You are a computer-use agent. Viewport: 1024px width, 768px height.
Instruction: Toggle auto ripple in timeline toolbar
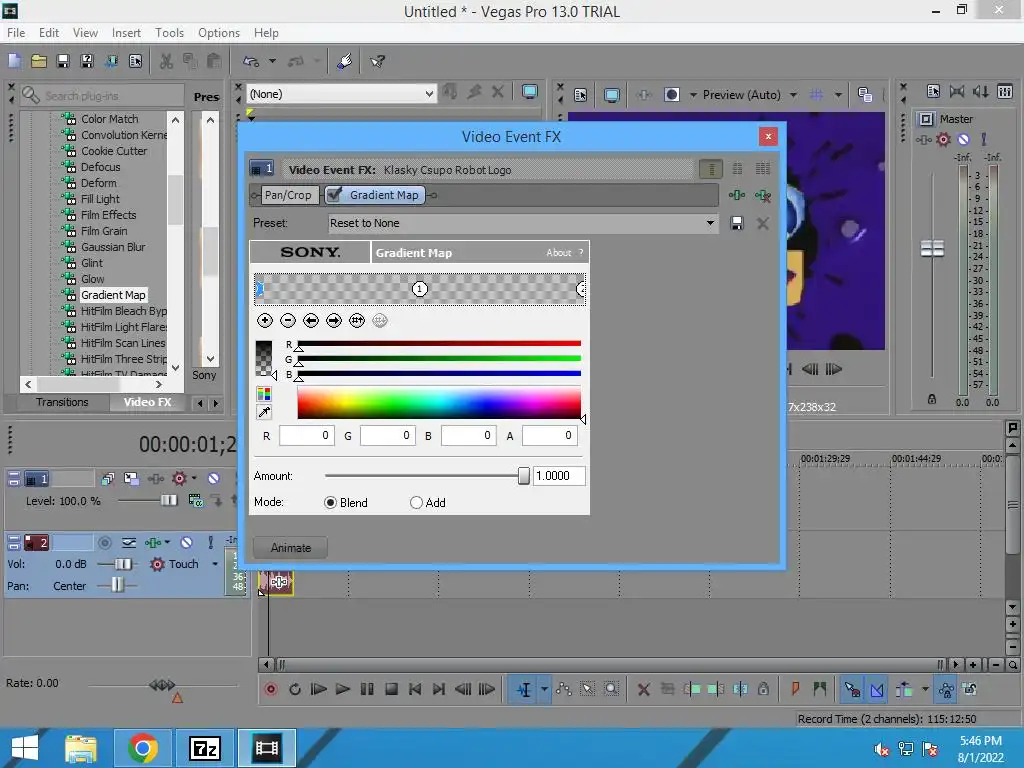(904, 689)
